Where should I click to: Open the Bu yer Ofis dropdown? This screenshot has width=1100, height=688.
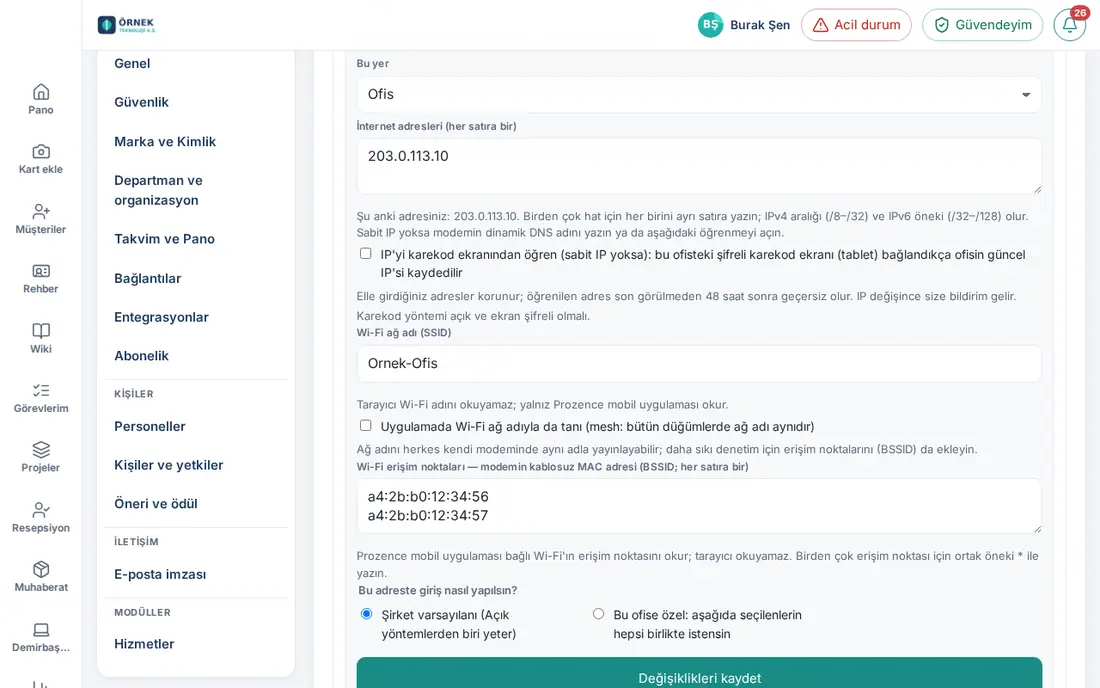699,94
